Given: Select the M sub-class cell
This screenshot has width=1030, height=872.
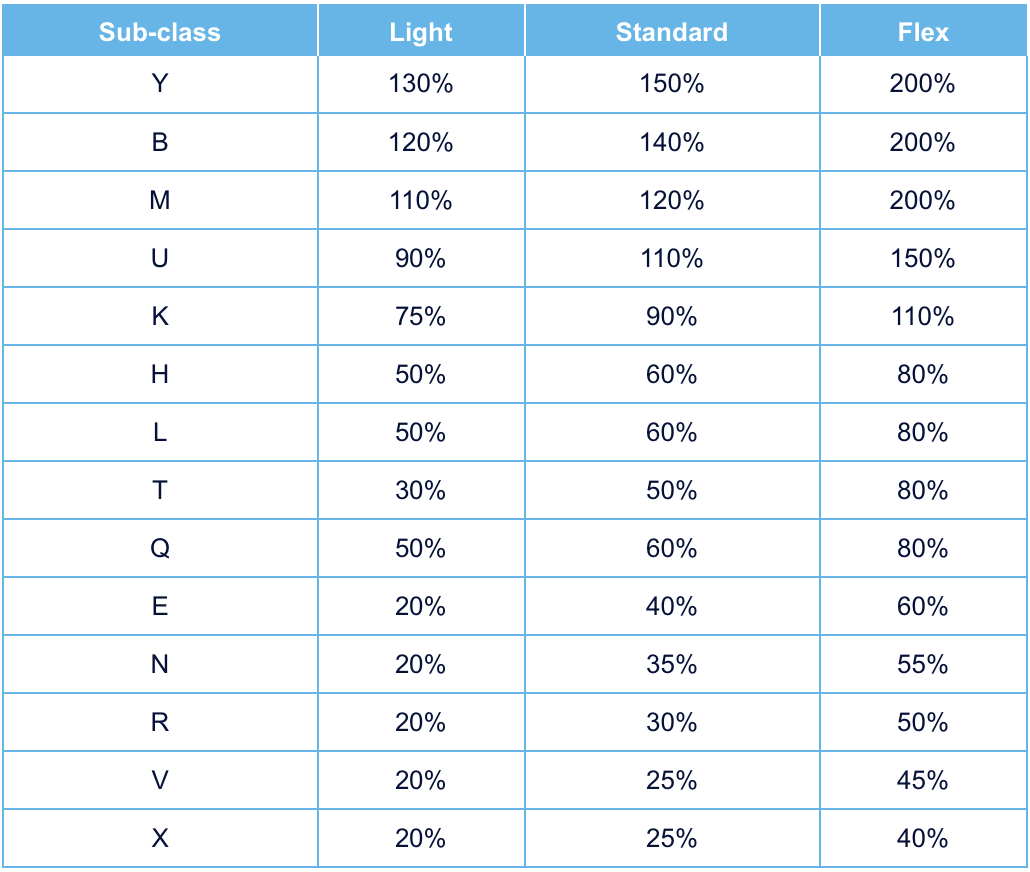Looking at the screenshot, I should [160, 200].
